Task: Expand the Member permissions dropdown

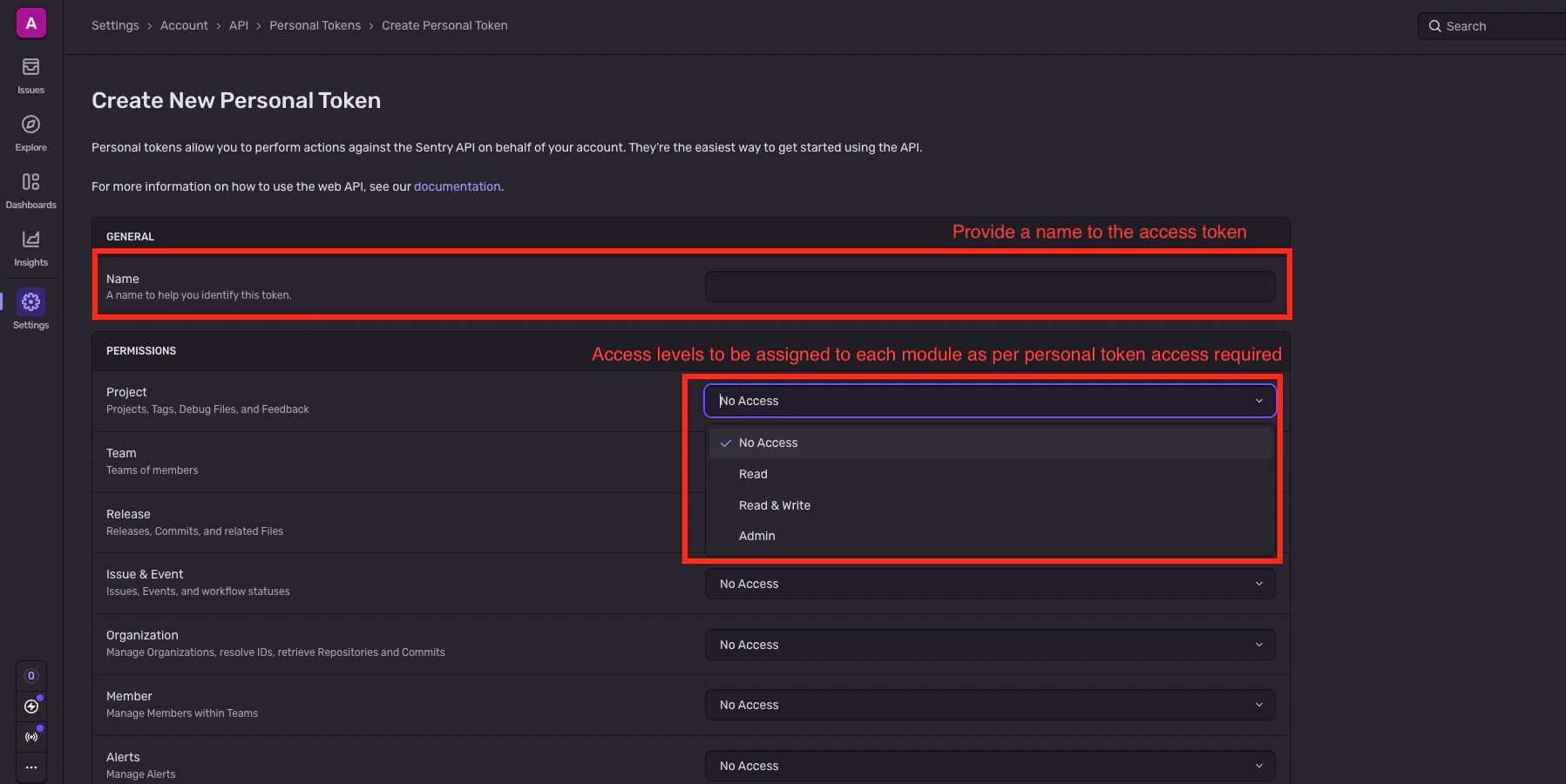Action: pos(989,705)
